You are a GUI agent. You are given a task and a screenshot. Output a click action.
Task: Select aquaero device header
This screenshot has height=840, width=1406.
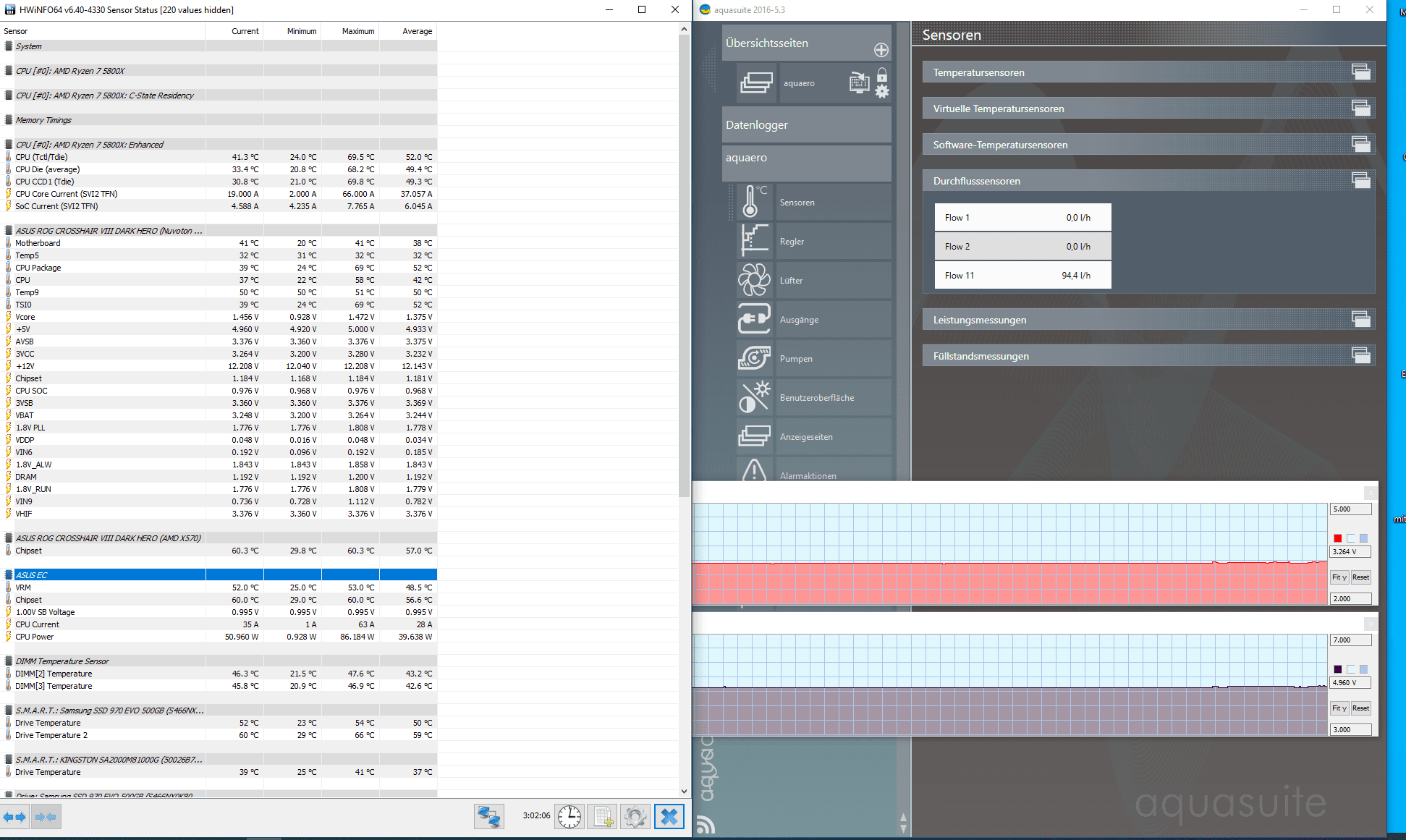tap(806, 163)
